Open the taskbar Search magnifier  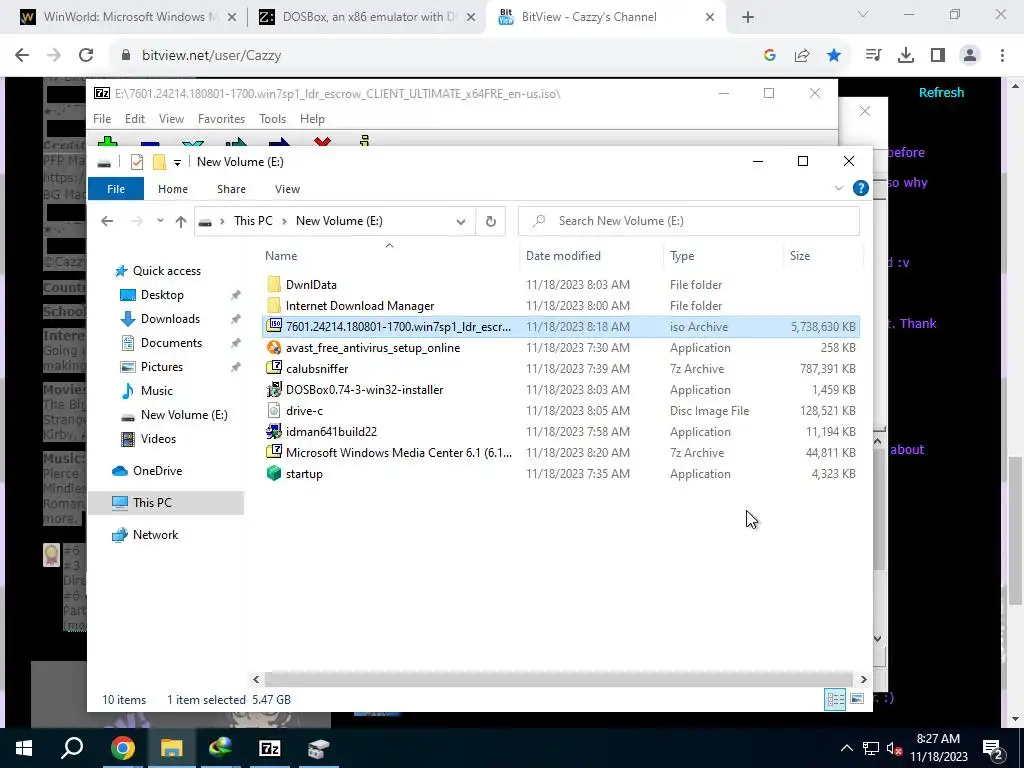click(x=72, y=748)
